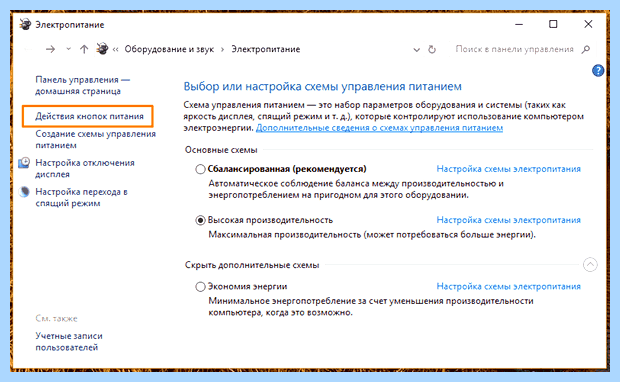Click Оборудование и звук breadcrumb

coord(169,49)
